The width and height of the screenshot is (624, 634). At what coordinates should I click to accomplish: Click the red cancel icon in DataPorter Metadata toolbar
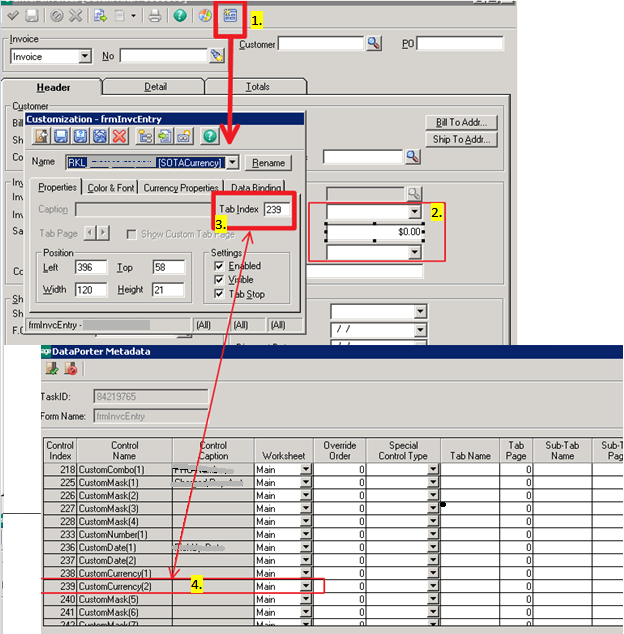click(71, 370)
